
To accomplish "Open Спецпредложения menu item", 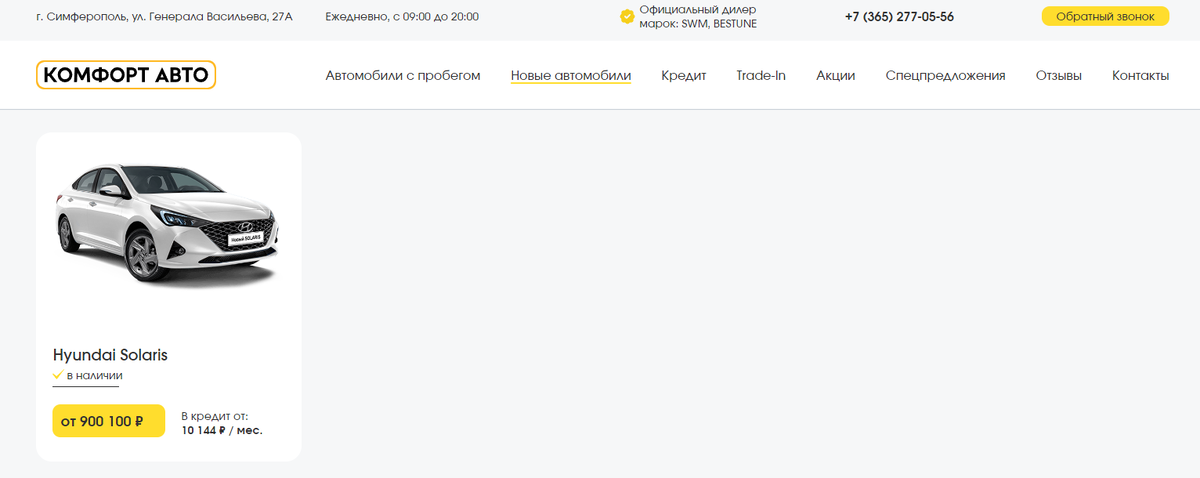I will [946, 75].
